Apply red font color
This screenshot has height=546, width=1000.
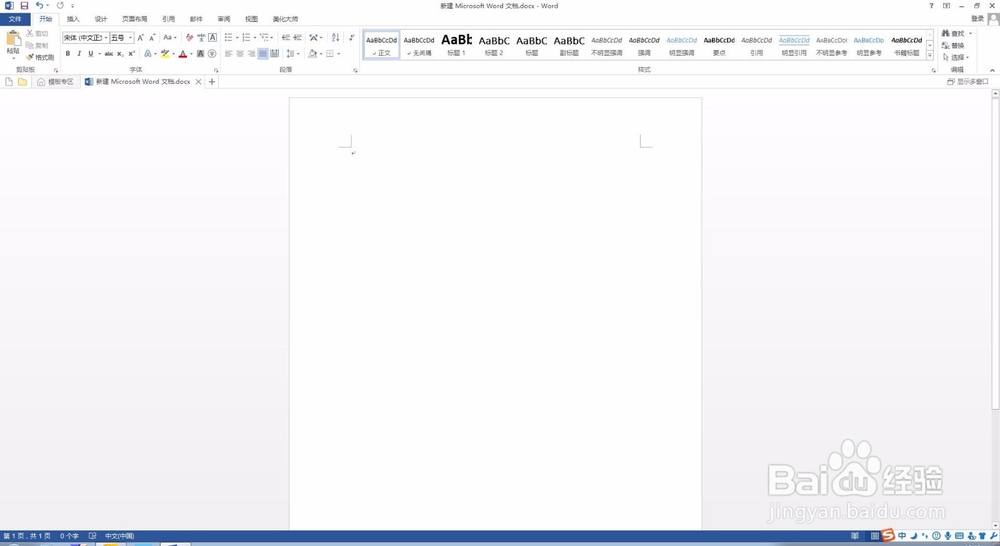[183, 54]
